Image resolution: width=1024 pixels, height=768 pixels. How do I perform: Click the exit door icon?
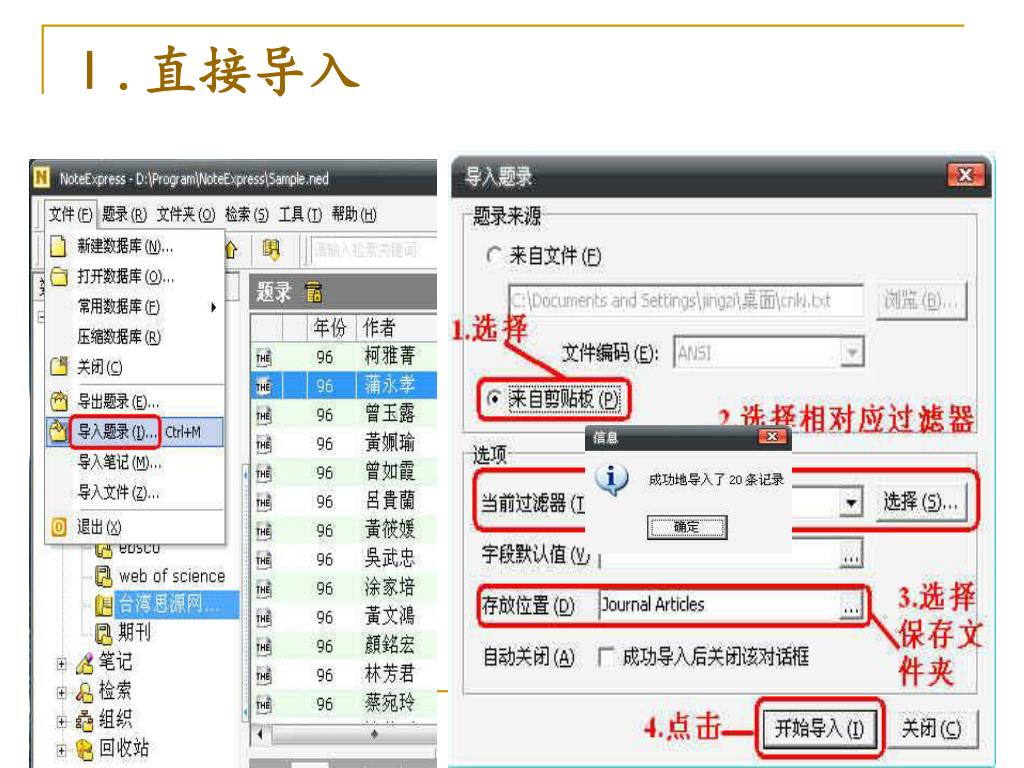[x=59, y=527]
